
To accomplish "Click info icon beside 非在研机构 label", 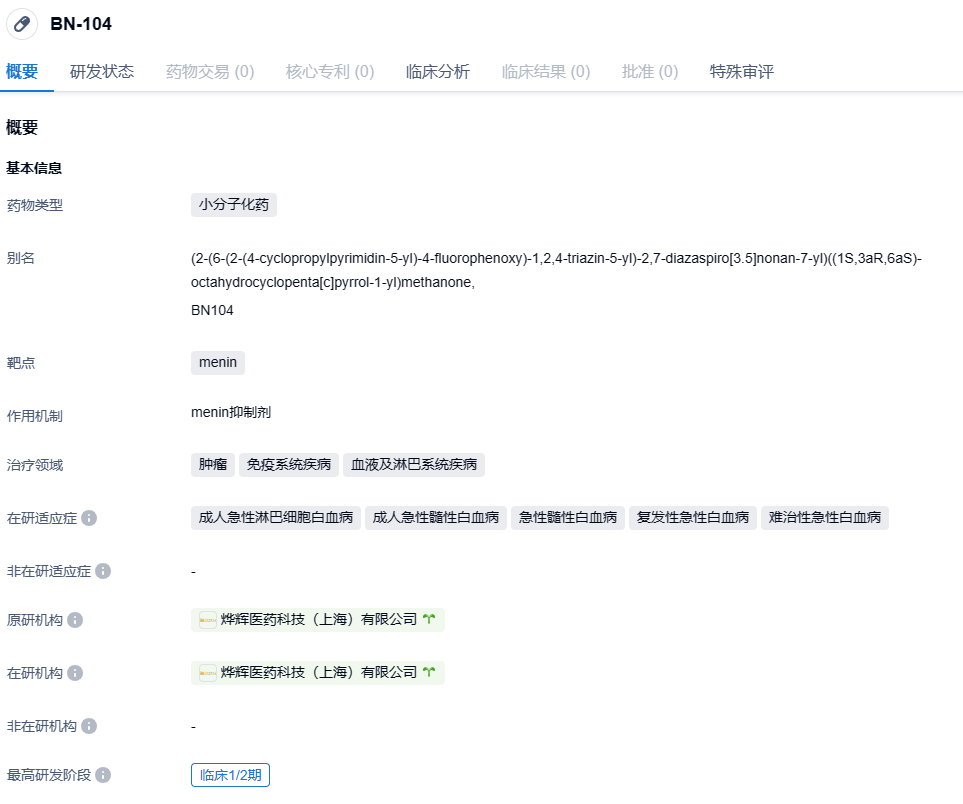I will 89,726.
